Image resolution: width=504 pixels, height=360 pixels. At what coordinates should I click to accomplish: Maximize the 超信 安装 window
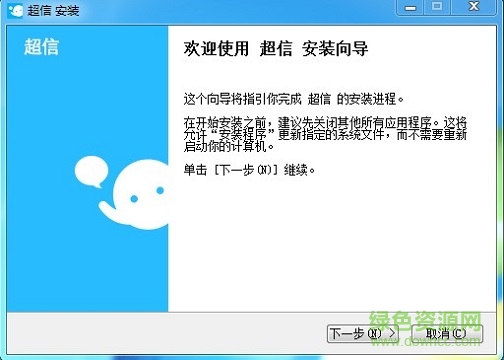pyautogui.click(x=437, y=7)
